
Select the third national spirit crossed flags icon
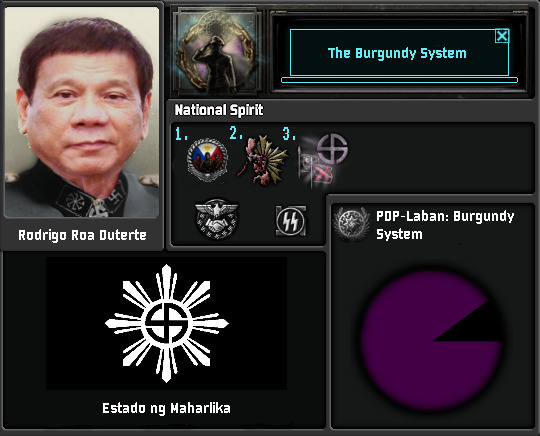(x=323, y=161)
